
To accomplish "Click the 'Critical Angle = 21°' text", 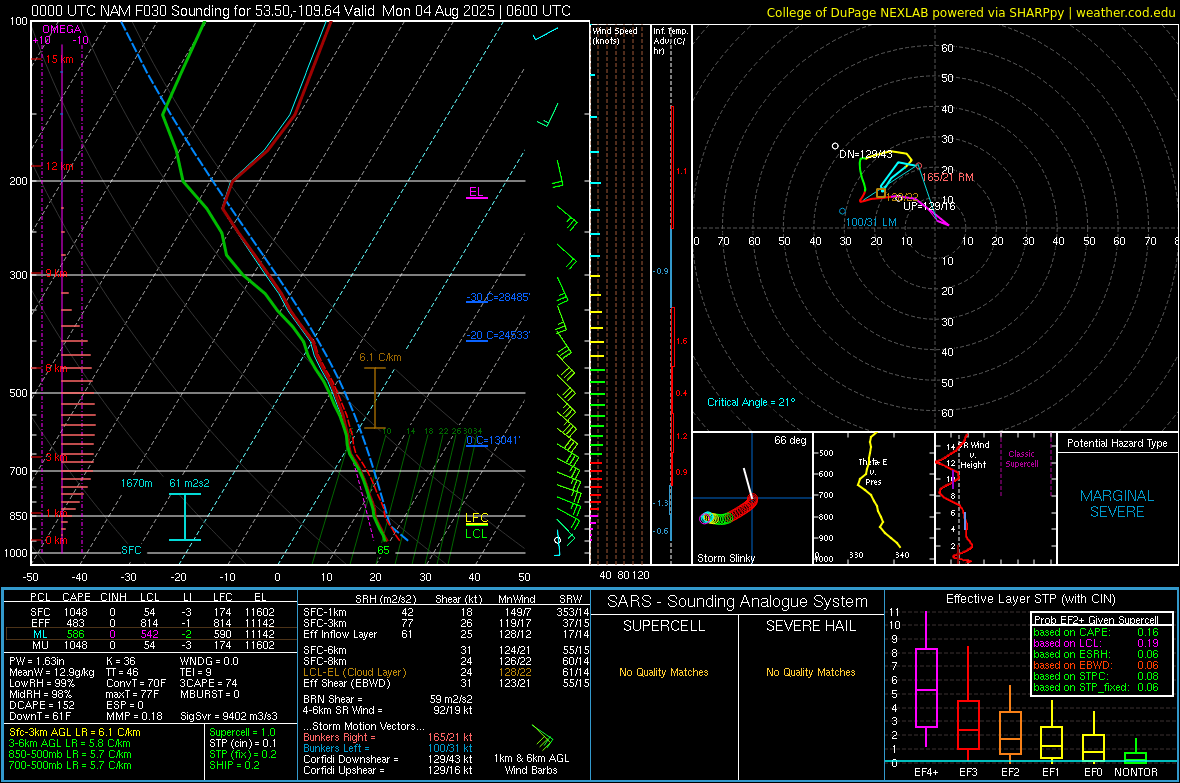I will pos(751,402).
